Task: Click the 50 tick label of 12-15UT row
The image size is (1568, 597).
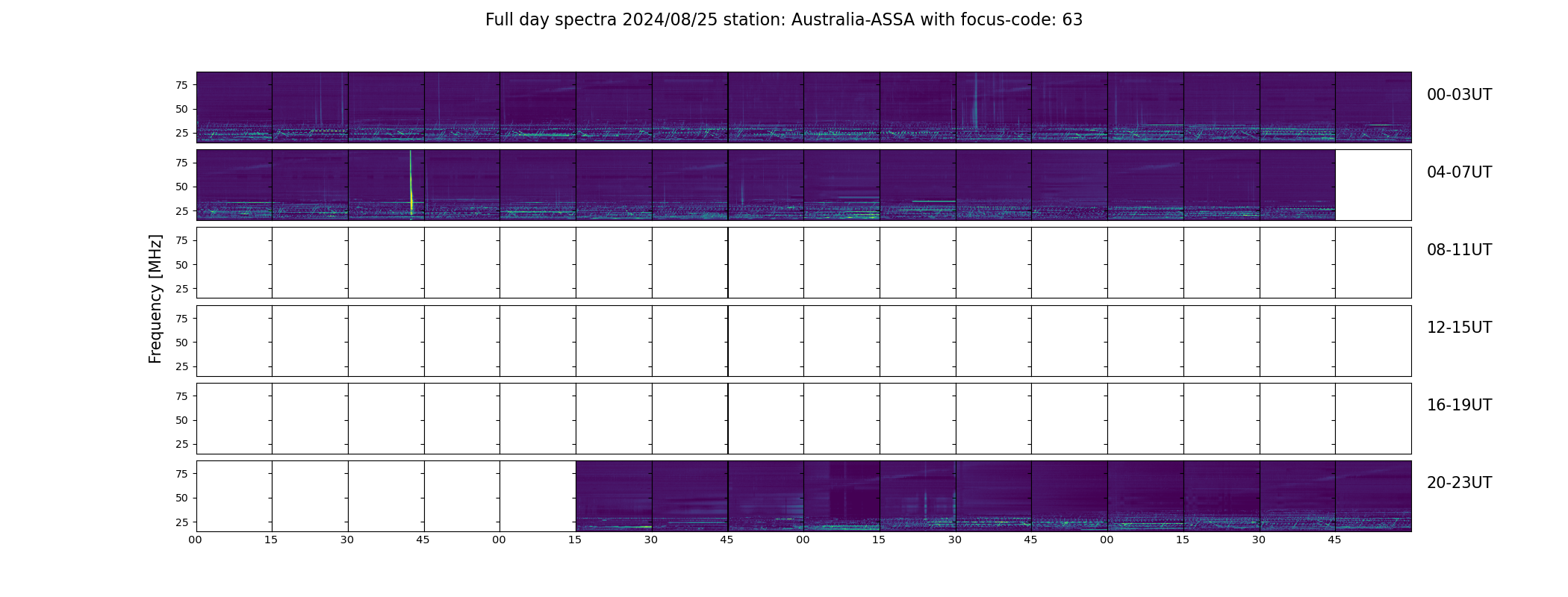Action: pos(181,343)
